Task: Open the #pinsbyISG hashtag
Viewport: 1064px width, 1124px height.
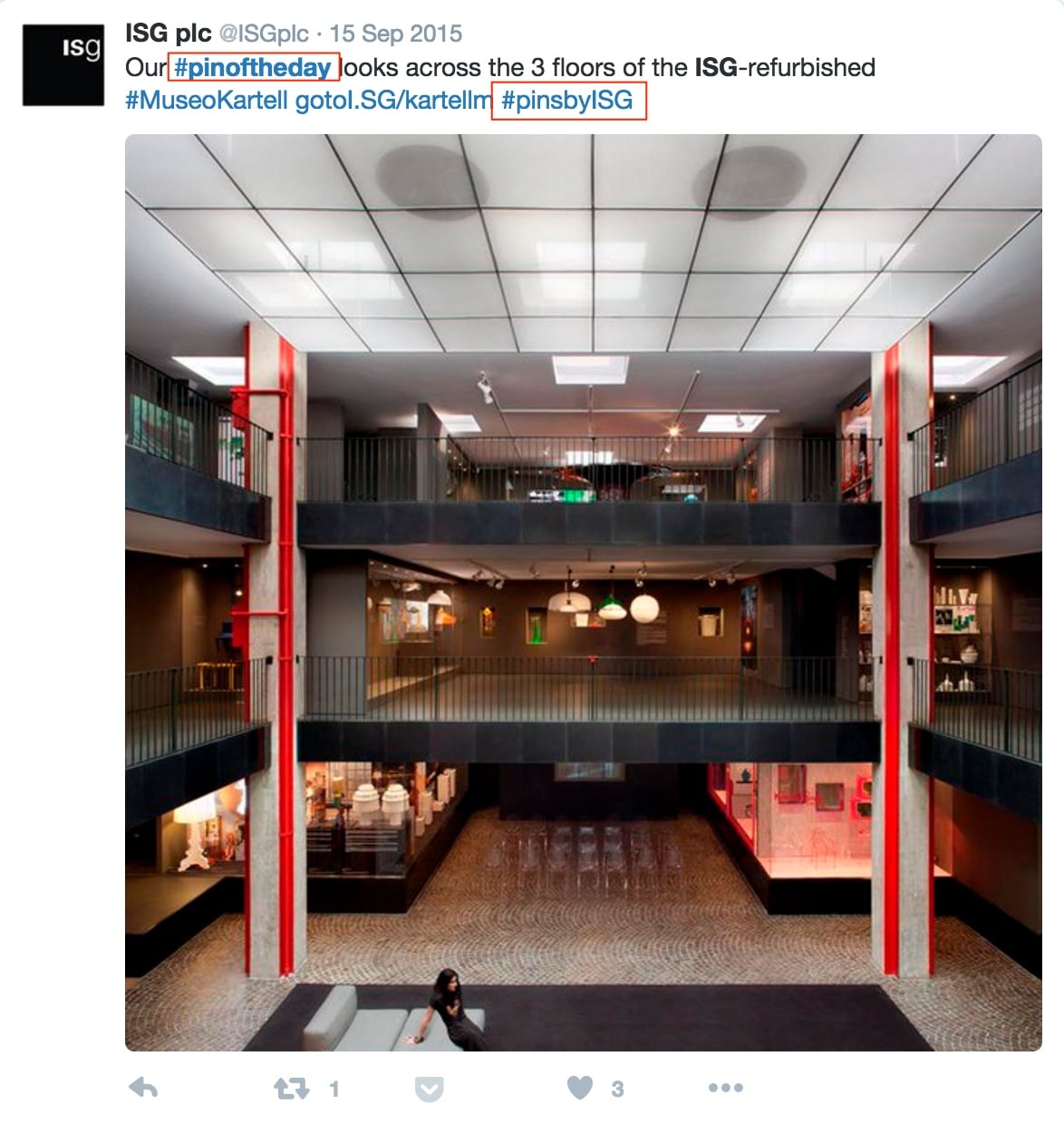Action: (x=567, y=100)
